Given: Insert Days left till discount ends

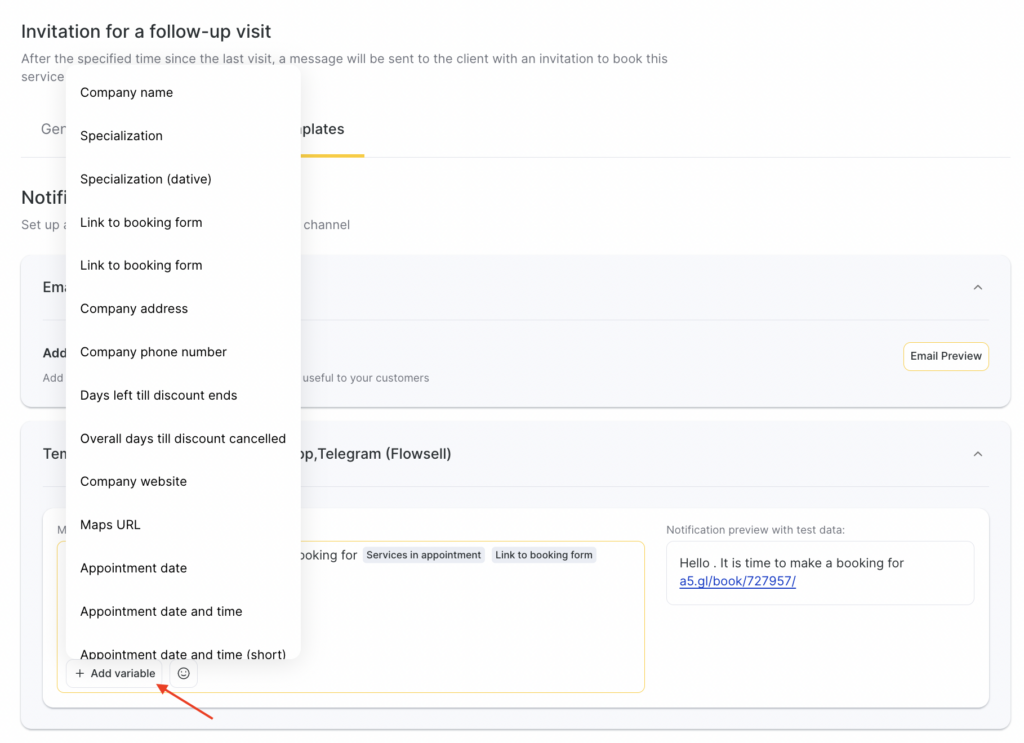Looking at the screenshot, I should click(159, 395).
